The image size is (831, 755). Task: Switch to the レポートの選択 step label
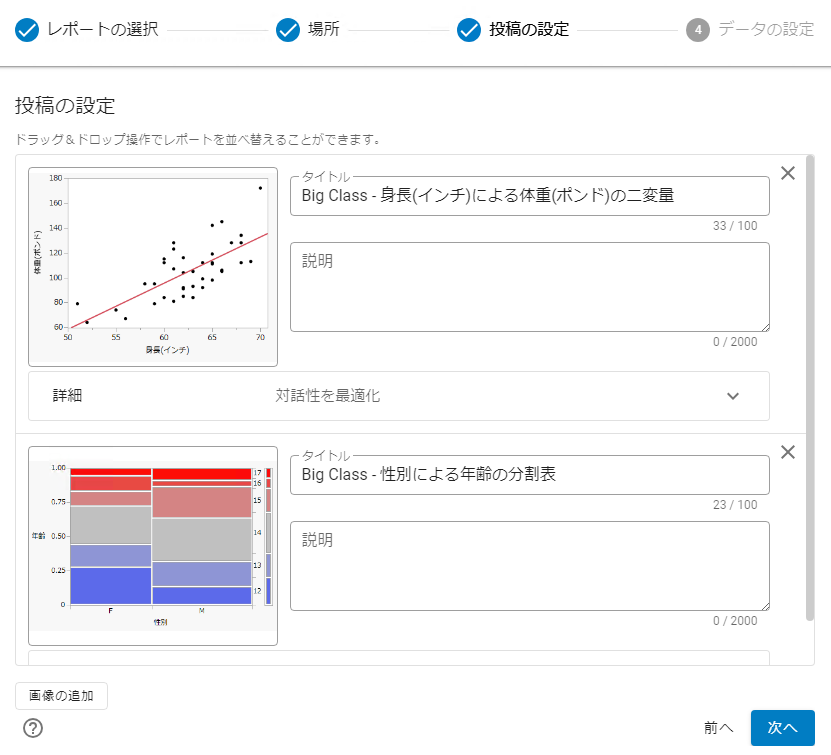coord(102,30)
